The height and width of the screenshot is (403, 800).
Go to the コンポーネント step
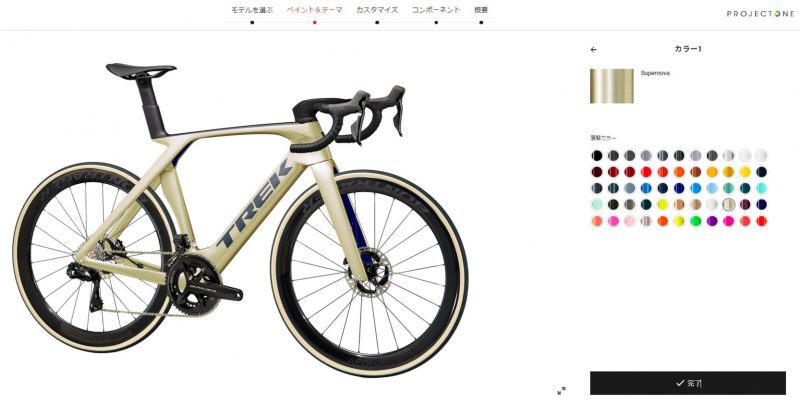point(436,10)
